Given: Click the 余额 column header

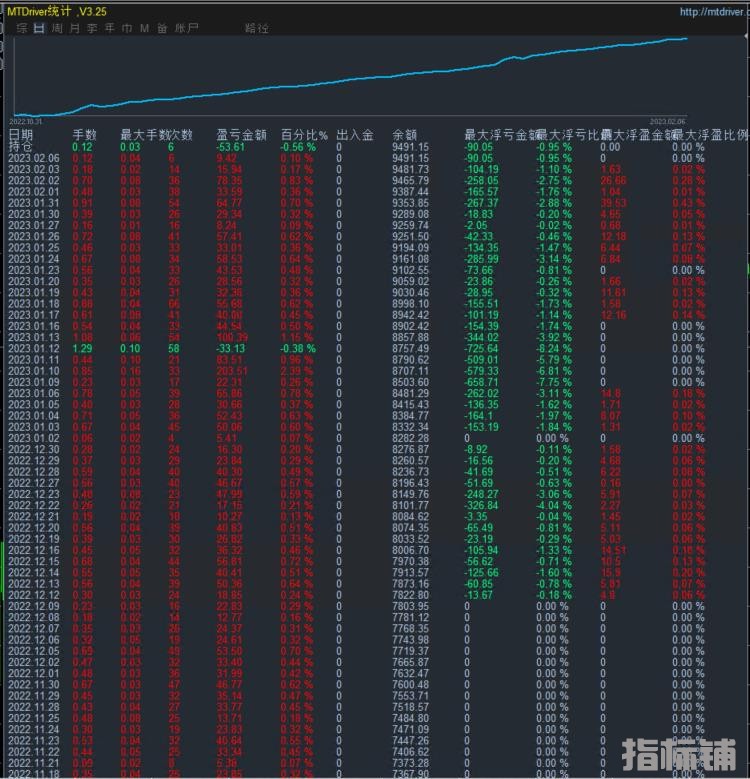Looking at the screenshot, I should click(404, 134).
